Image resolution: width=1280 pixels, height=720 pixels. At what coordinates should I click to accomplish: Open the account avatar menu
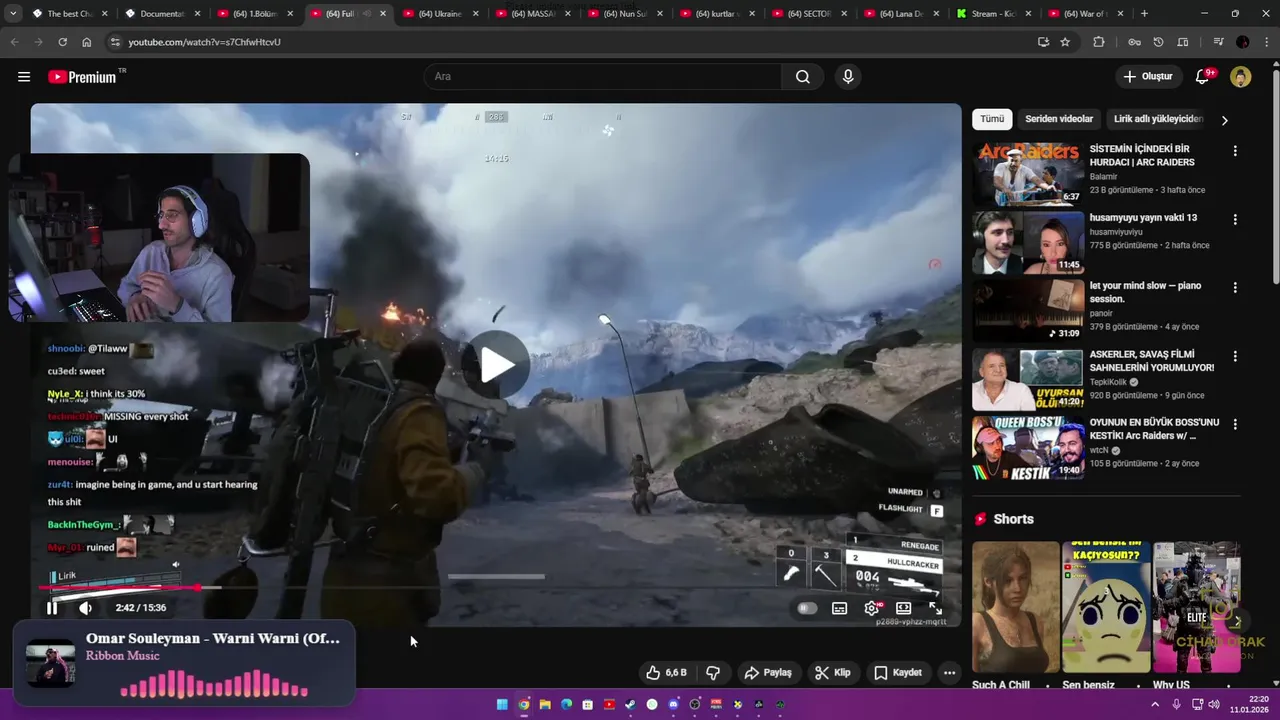click(1241, 77)
